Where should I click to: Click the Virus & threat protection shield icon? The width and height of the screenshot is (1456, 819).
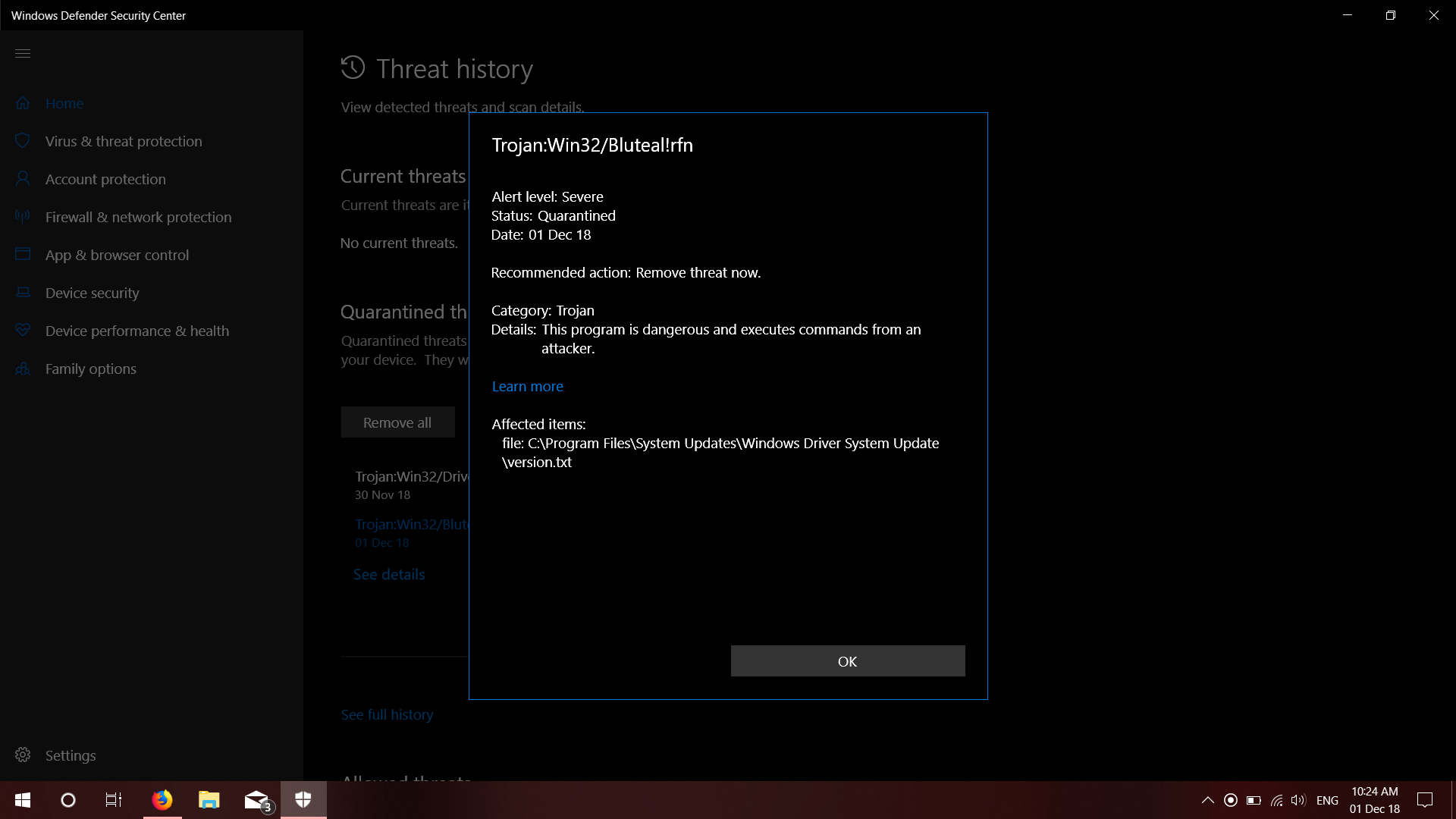click(23, 141)
